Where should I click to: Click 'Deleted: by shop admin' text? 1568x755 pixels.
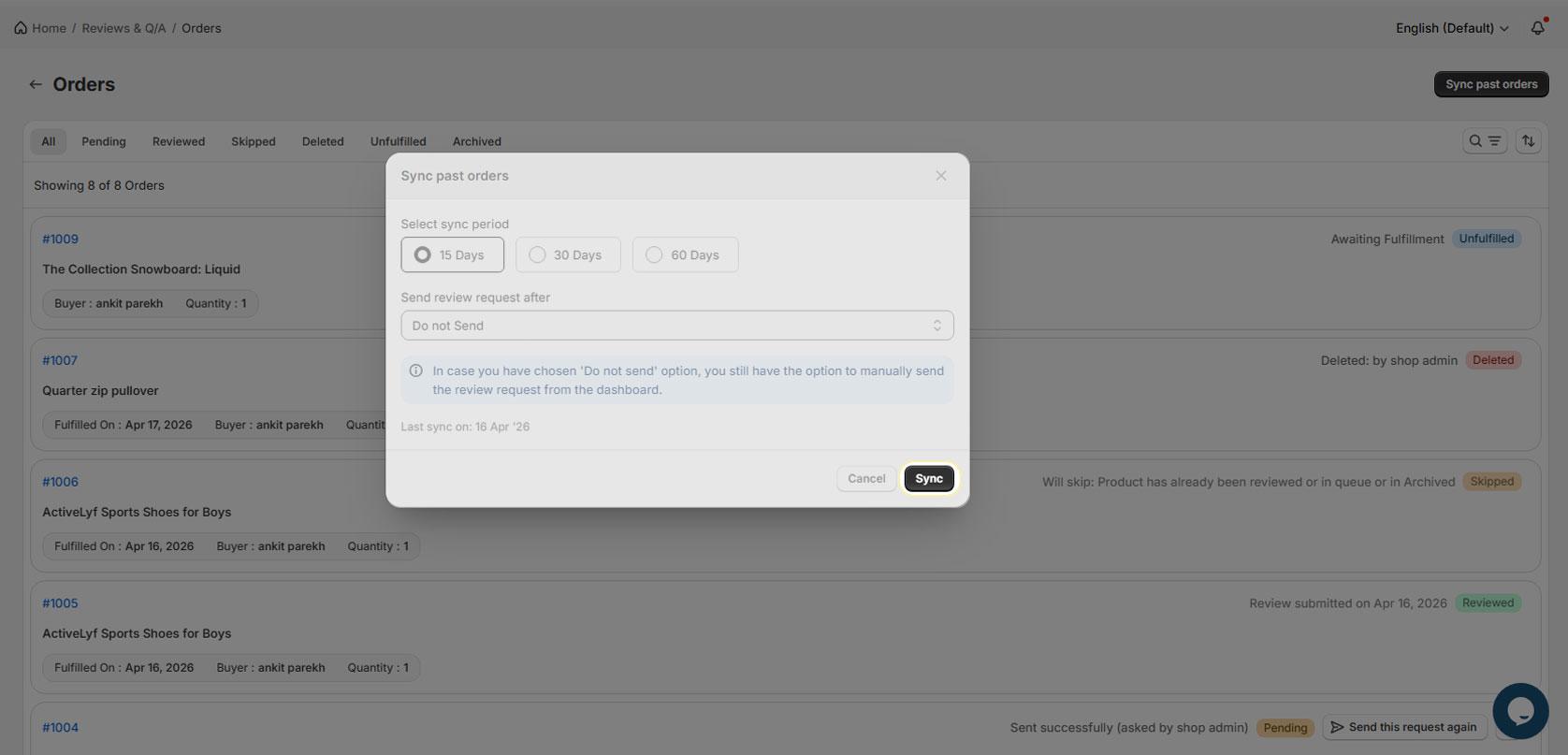tap(1389, 360)
